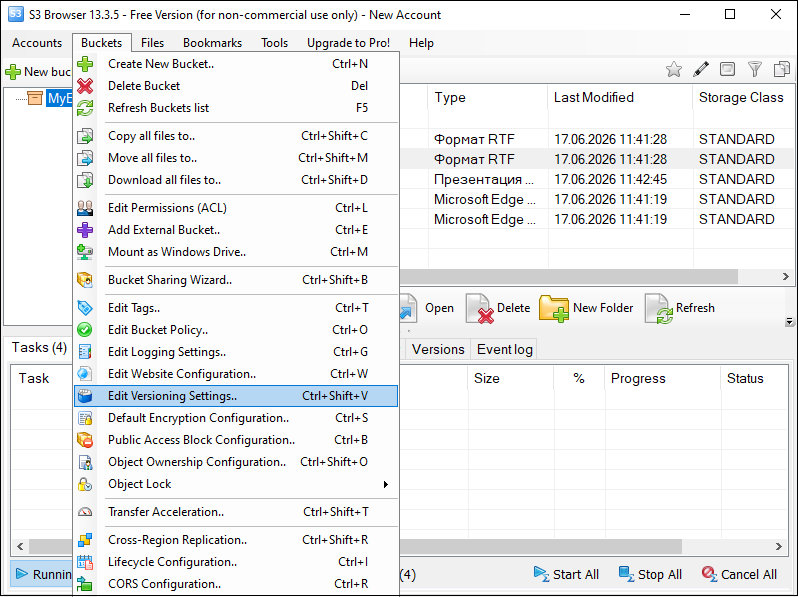
Task: Click the green plus Create New Bucket icon
Action: (85, 64)
